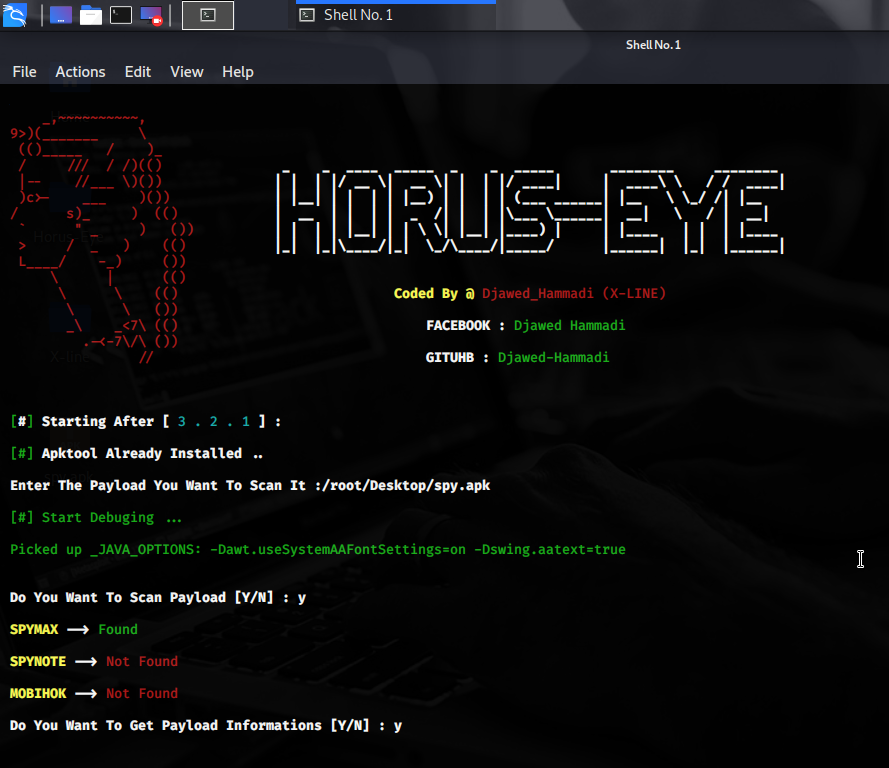Open the Actions menu
The image size is (889, 768).
80,71
